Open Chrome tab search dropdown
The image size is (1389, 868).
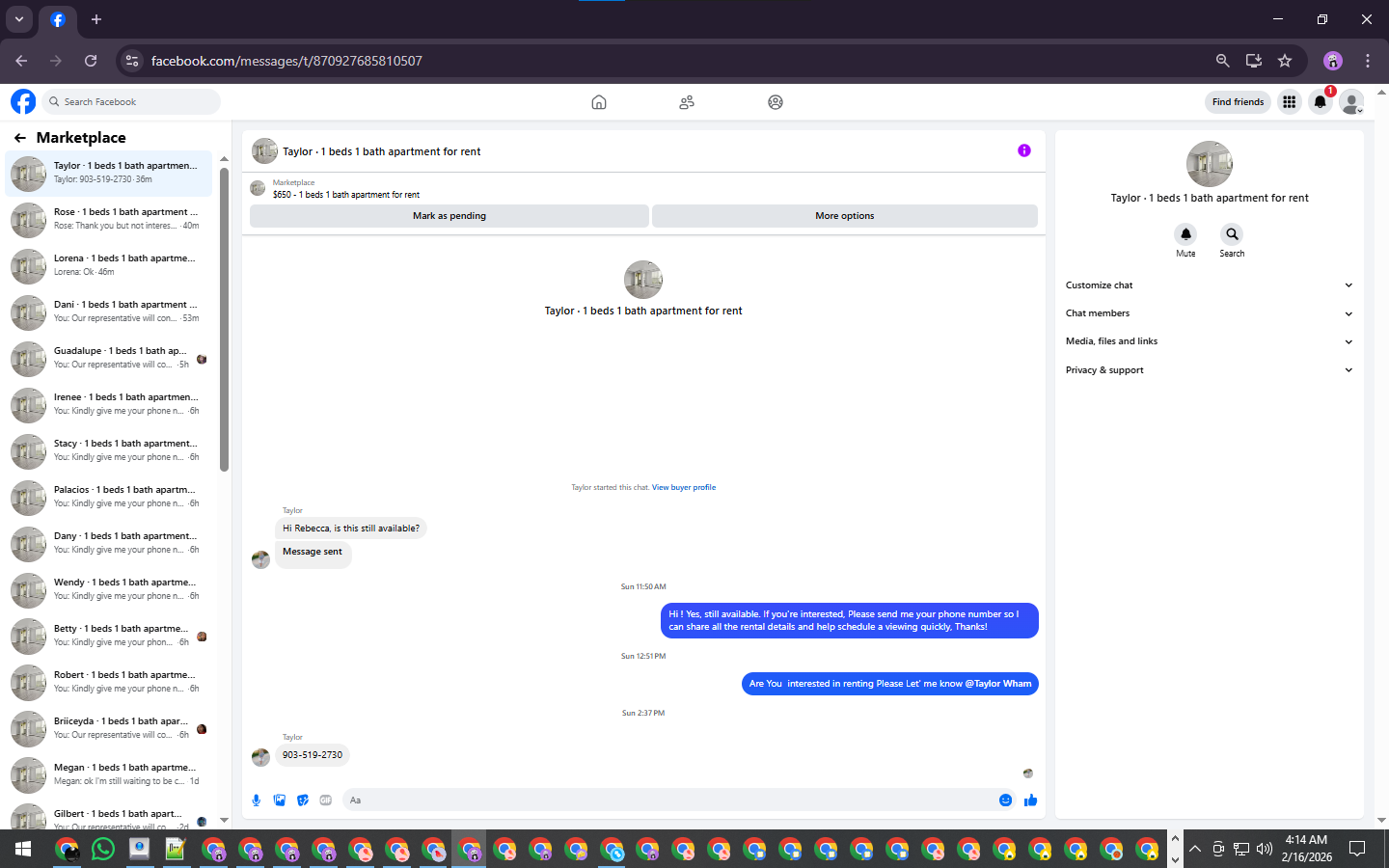pyautogui.click(x=19, y=19)
